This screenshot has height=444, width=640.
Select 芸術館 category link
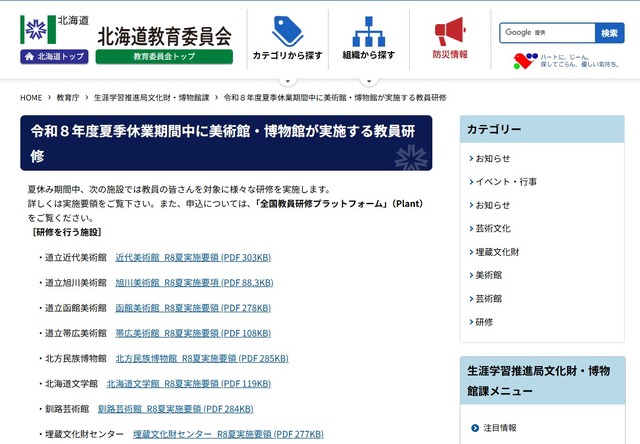(x=489, y=299)
